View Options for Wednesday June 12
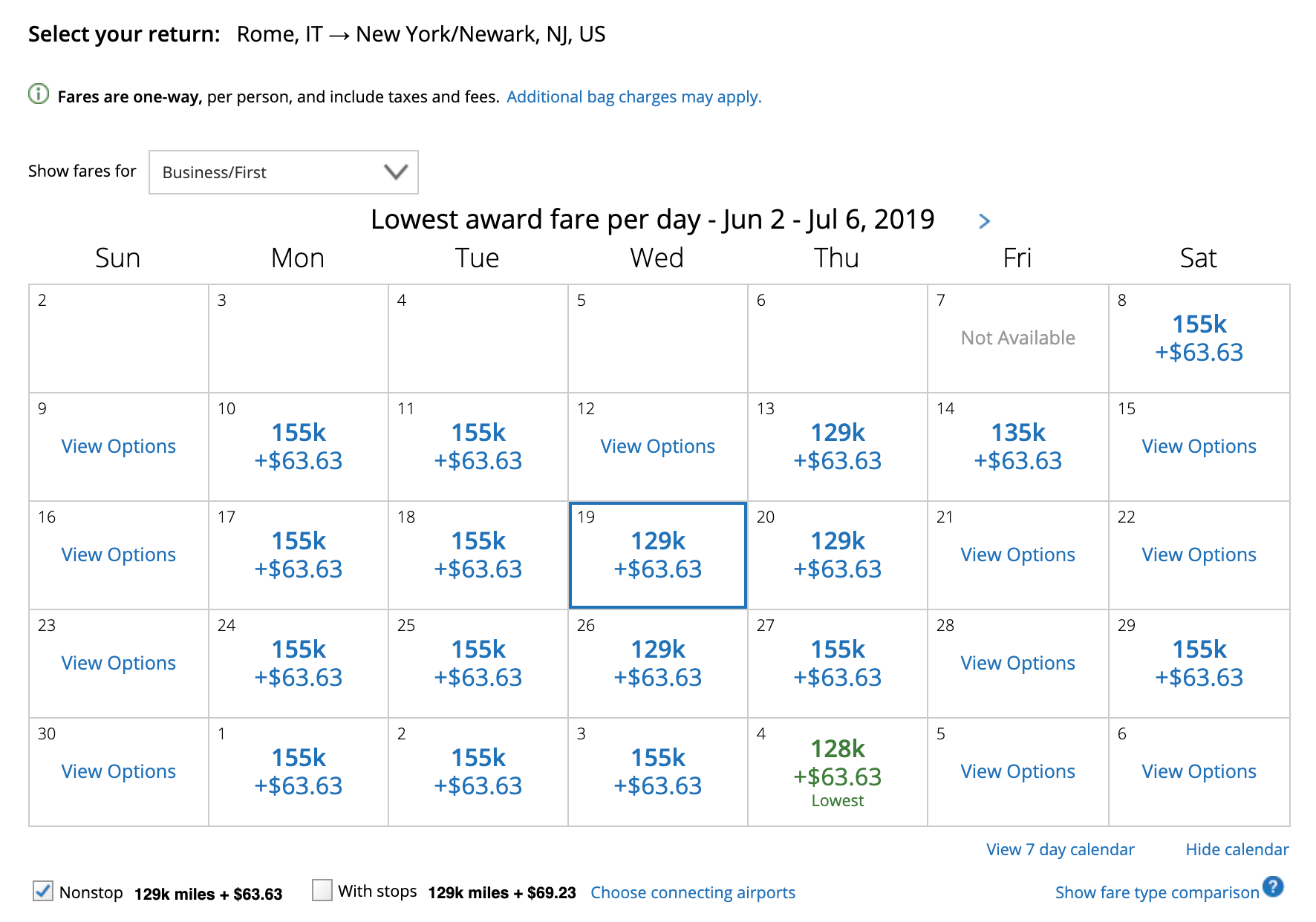 click(x=657, y=446)
